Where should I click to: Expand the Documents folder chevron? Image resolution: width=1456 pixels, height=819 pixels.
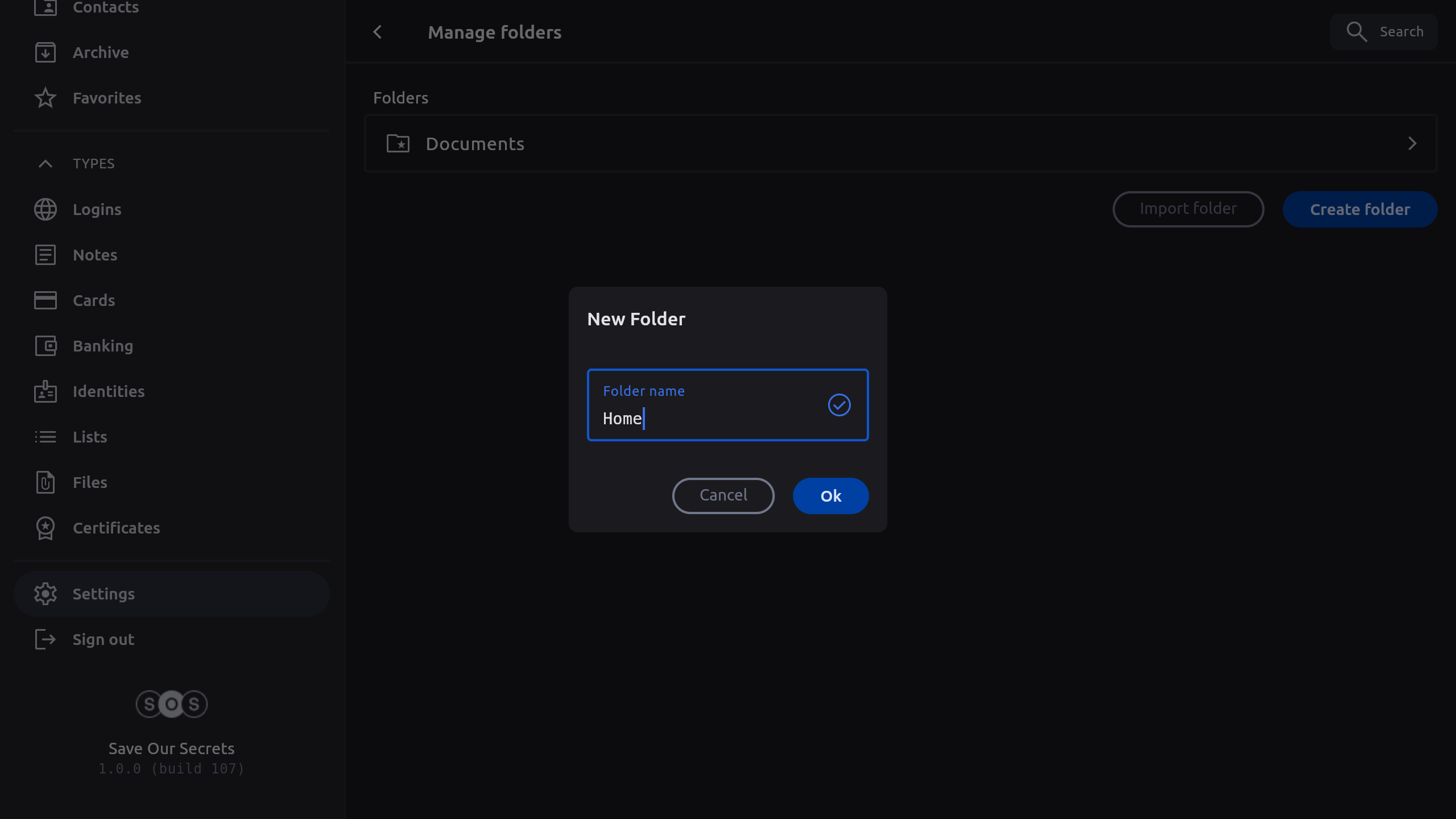pyautogui.click(x=1412, y=143)
